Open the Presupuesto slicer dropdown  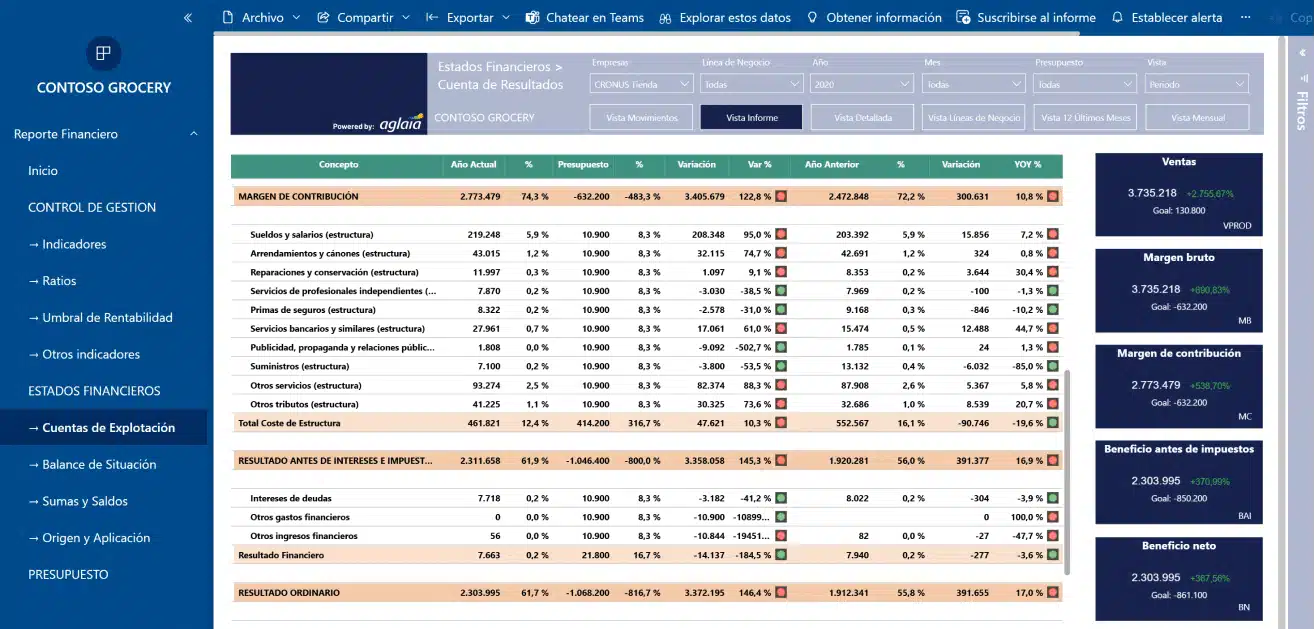1086,85
